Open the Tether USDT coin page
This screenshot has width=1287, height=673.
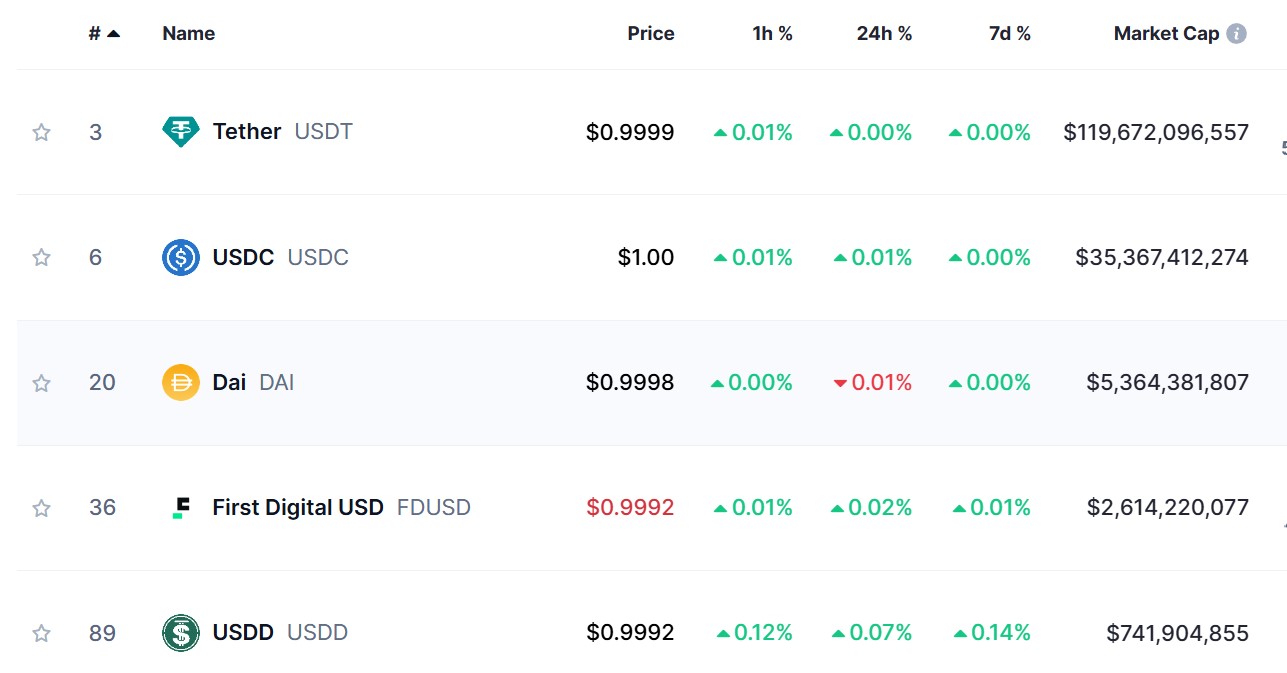(247, 131)
